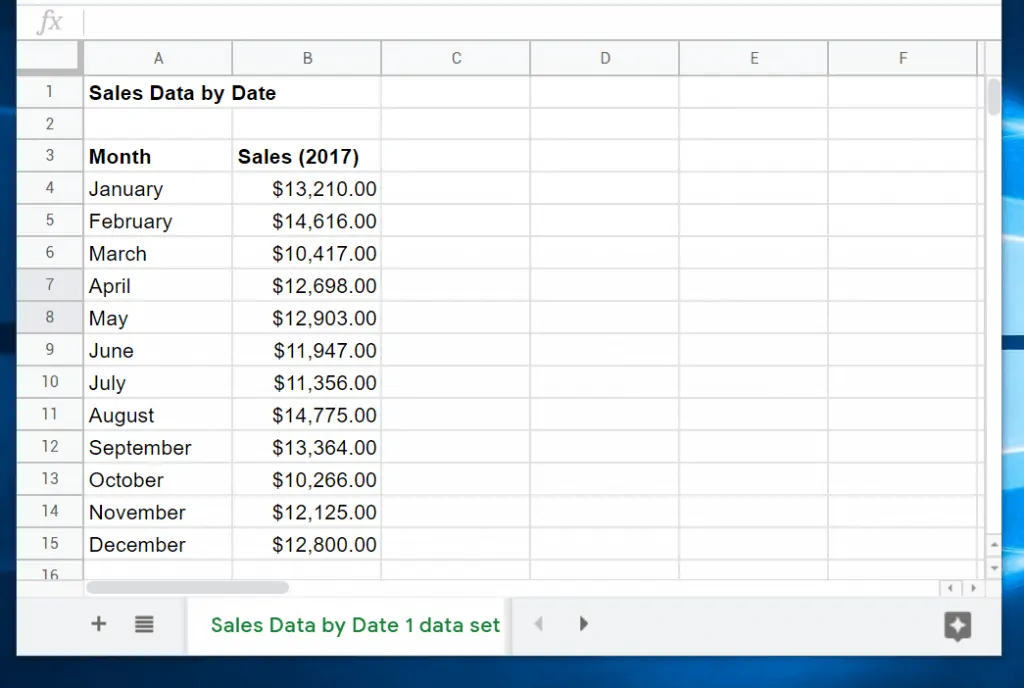The width and height of the screenshot is (1024, 688).
Task: Click the previous sheet navigation arrow
Action: [538, 623]
